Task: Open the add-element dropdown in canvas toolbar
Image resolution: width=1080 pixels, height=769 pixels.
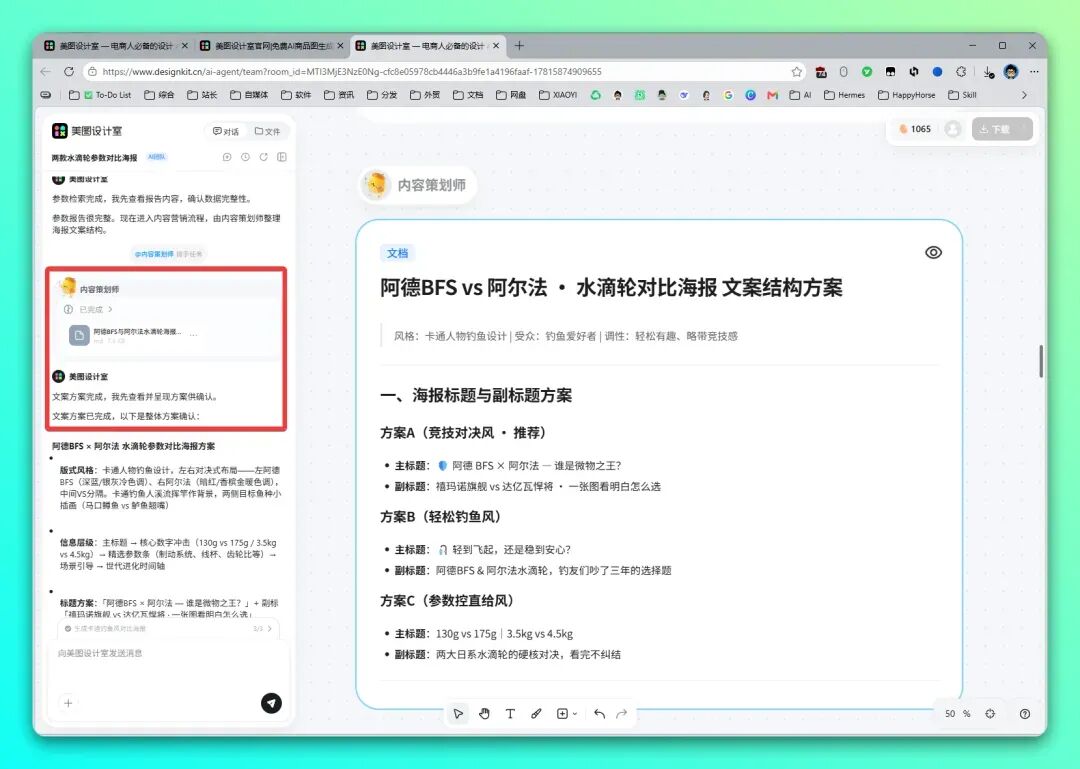Action: point(566,713)
